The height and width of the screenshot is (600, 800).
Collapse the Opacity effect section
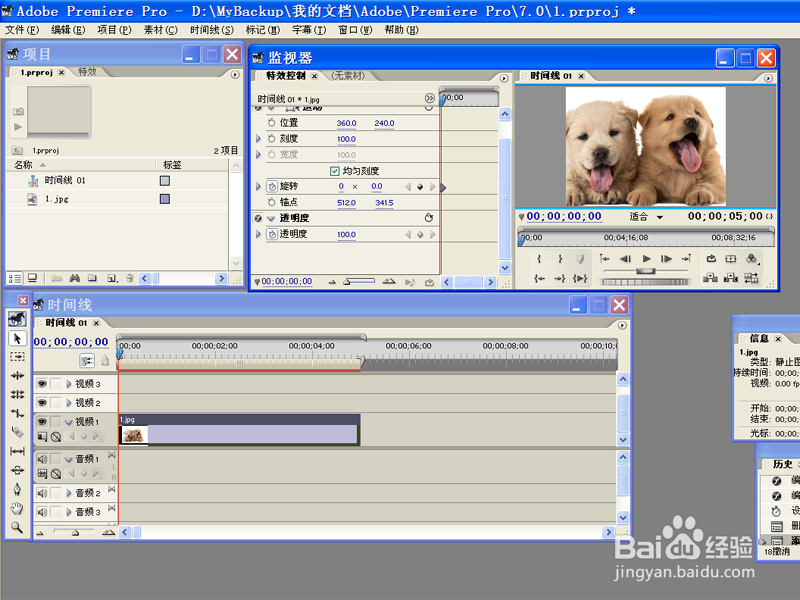271,218
